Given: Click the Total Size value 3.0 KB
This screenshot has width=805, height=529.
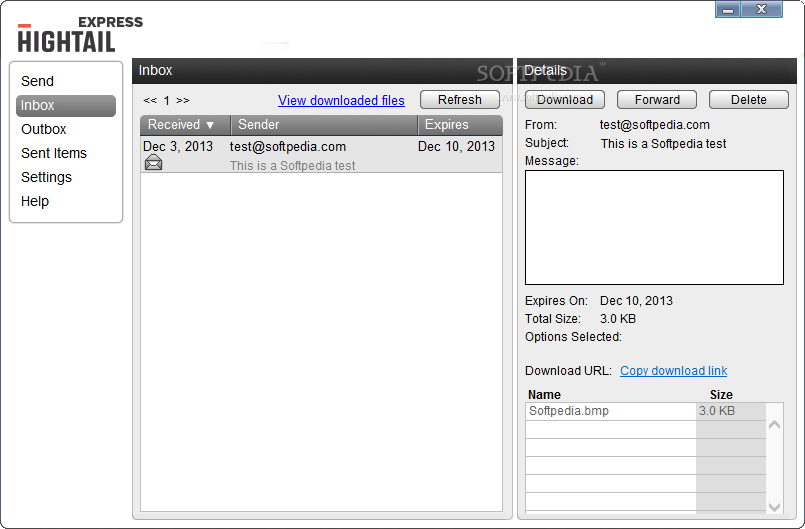Looking at the screenshot, I should (618, 318).
